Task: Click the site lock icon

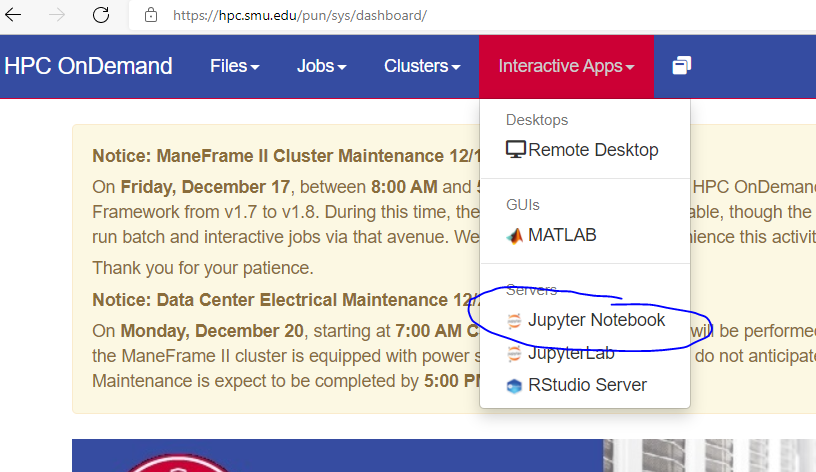Action: point(151,15)
